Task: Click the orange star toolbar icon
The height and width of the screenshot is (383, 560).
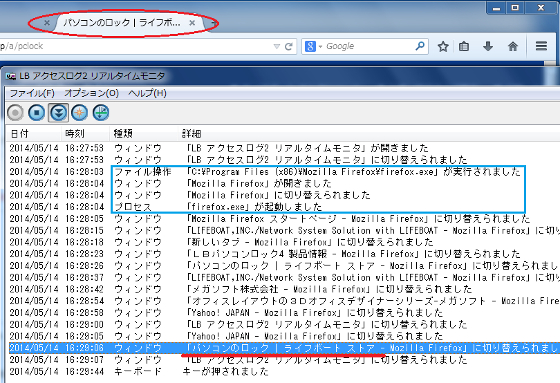Action: pyautogui.click(x=80, y=113)
